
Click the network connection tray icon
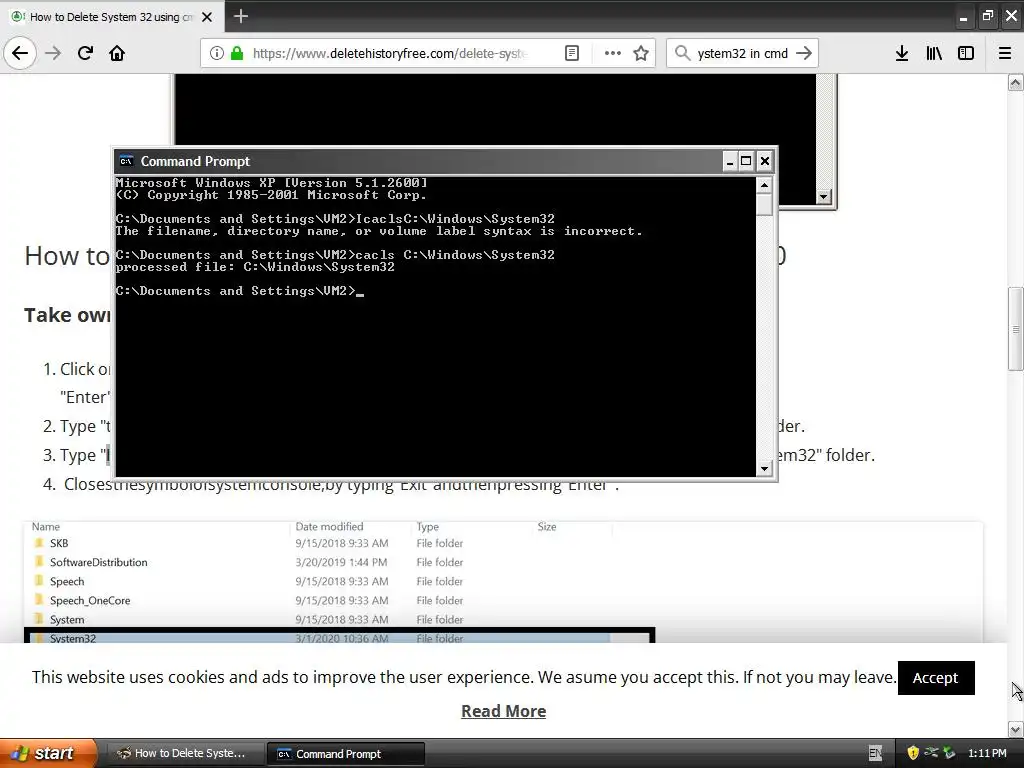pyautogui.click(x=931, y=753)
